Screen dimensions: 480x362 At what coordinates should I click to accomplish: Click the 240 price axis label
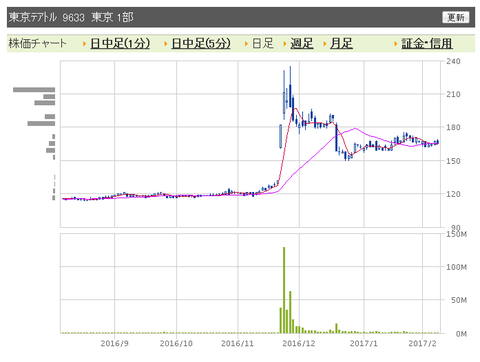(453, 61)
